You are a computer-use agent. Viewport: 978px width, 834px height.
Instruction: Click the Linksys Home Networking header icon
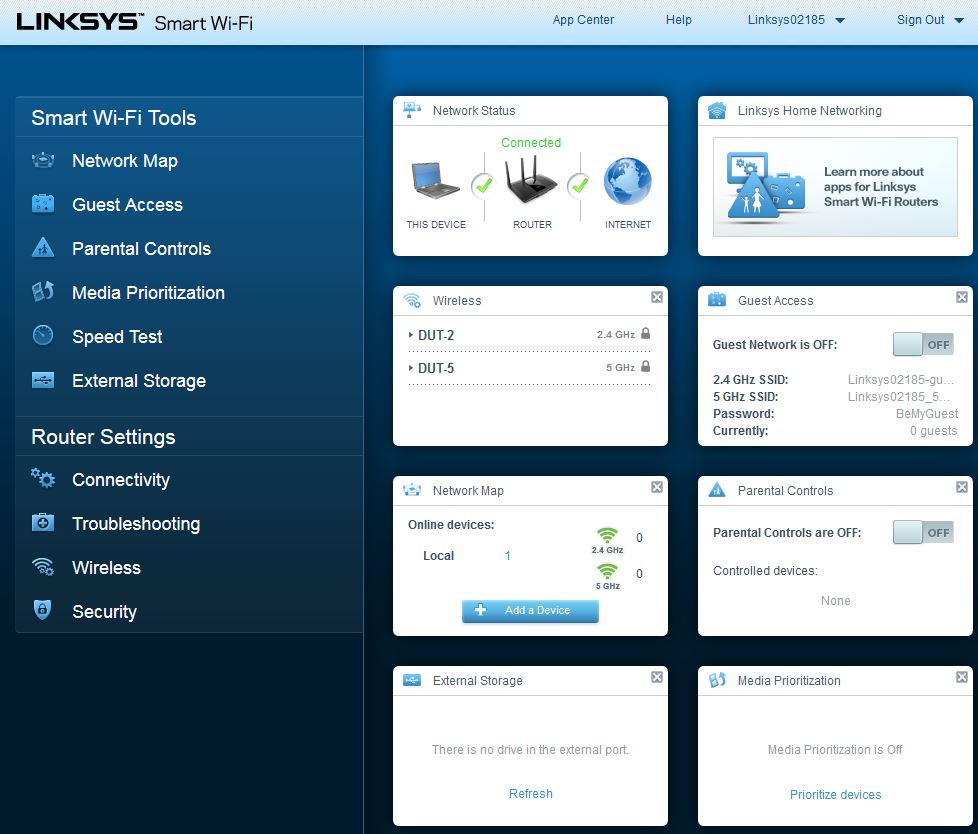pyautogui.click(x=717, y=110)
